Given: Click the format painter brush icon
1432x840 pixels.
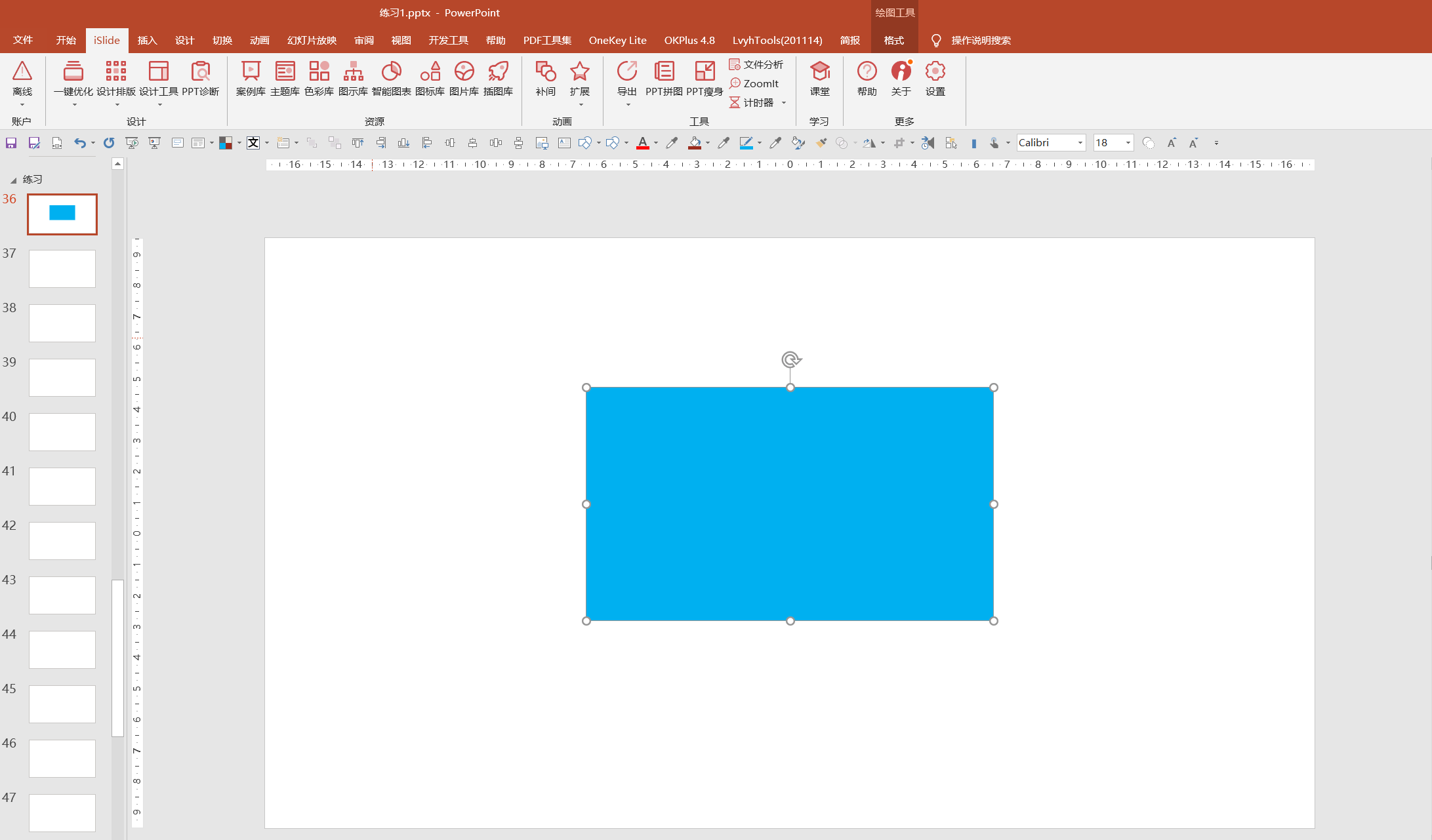Looking at the screenshot, I should [x=821, y=143].
